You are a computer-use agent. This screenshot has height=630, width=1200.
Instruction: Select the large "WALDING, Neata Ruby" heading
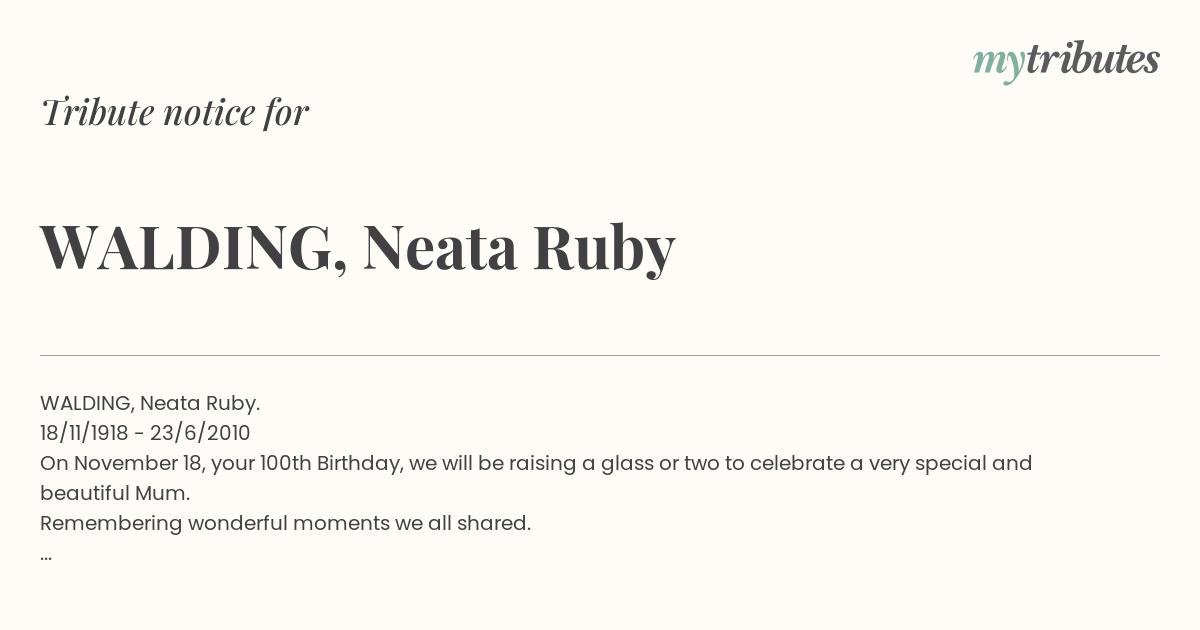358,247
